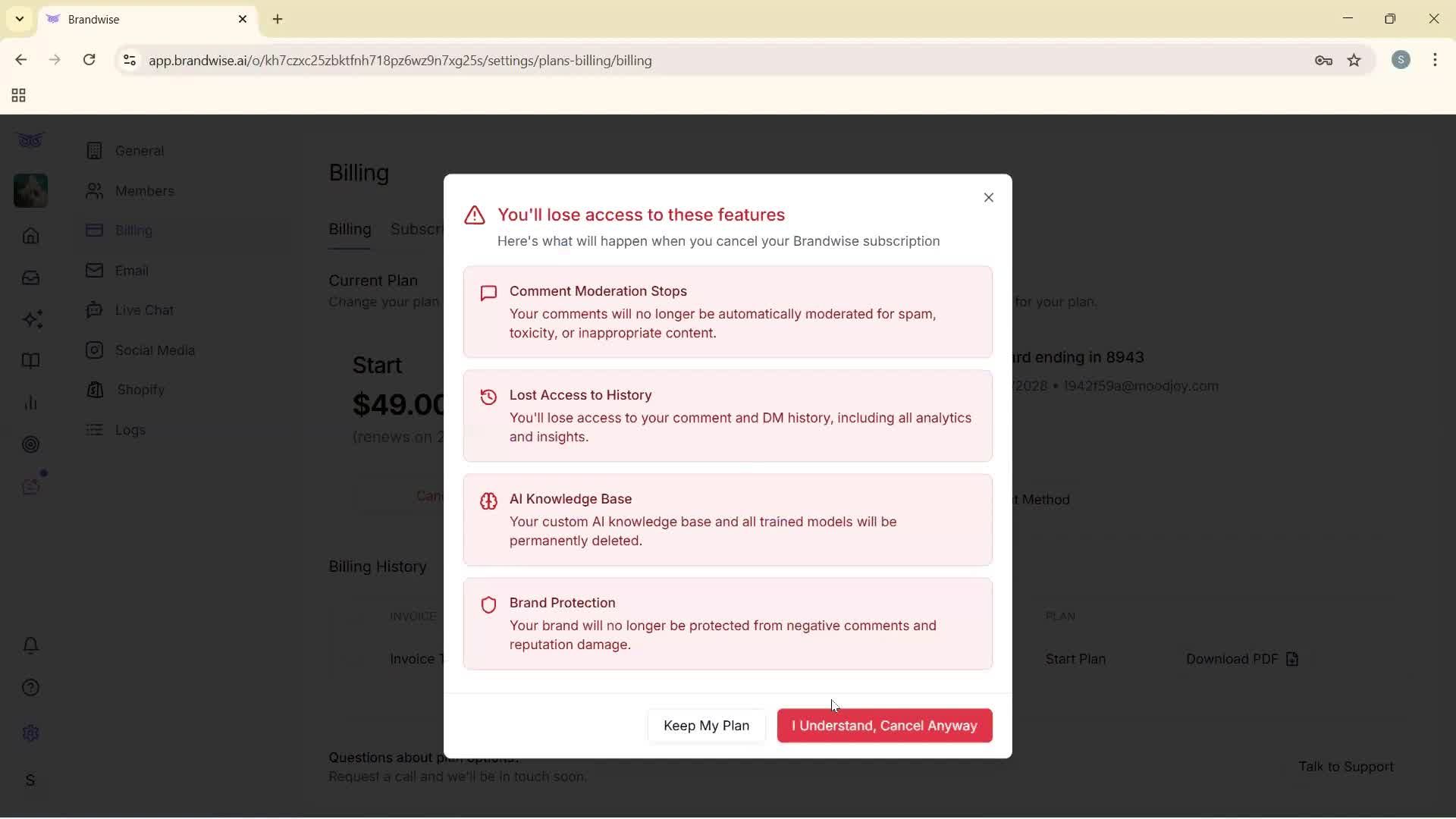Click Download PDF for the Start Plan invoice
This screenshot has width=1456, height=819.
point(1242,659)
